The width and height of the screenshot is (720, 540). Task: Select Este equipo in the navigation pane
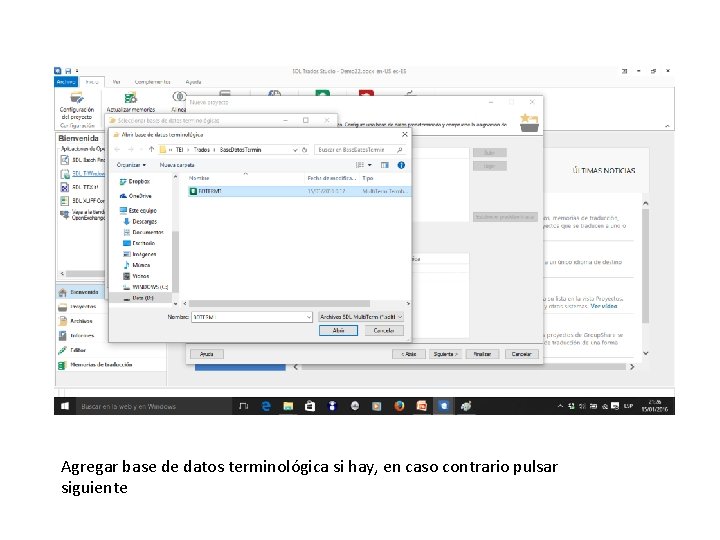(138, 210)
